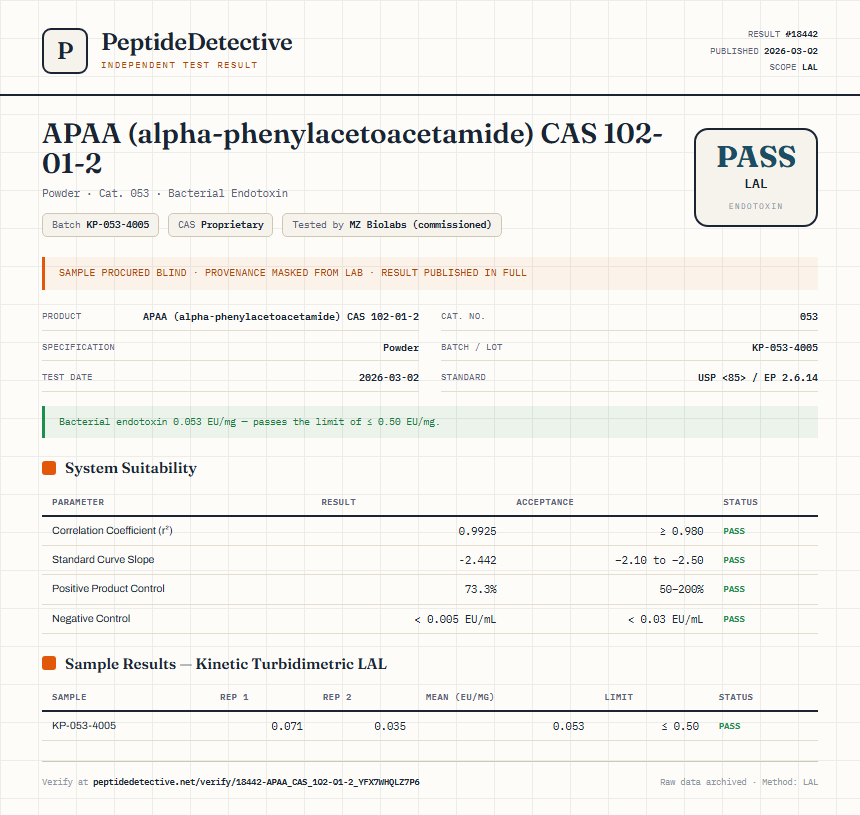Click the Positive Product Control result 73.3%
The width and height of the screenshot is (860, 815).
pyautogui.click(x=480, y=589)
